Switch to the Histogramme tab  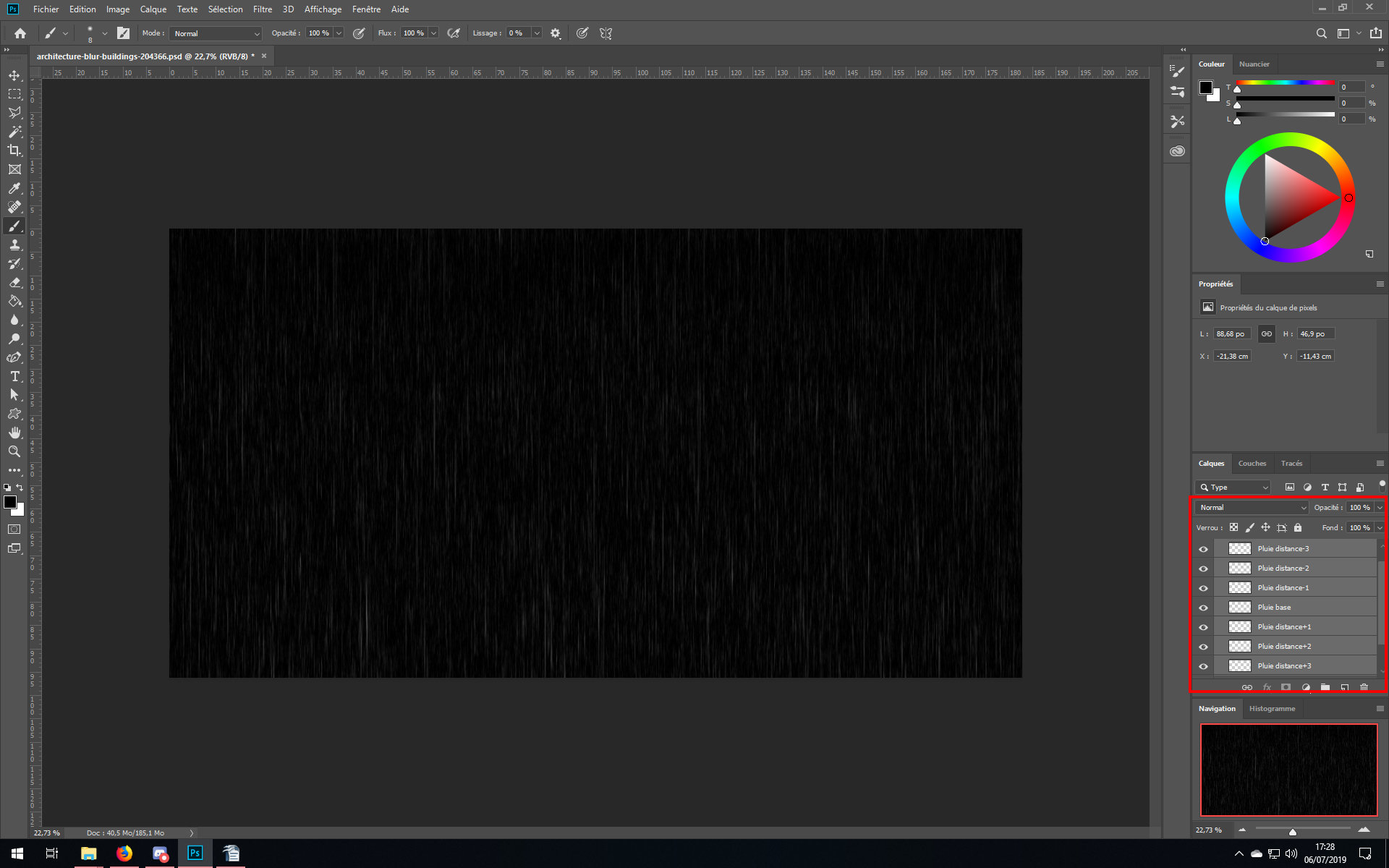point(1272,709)
